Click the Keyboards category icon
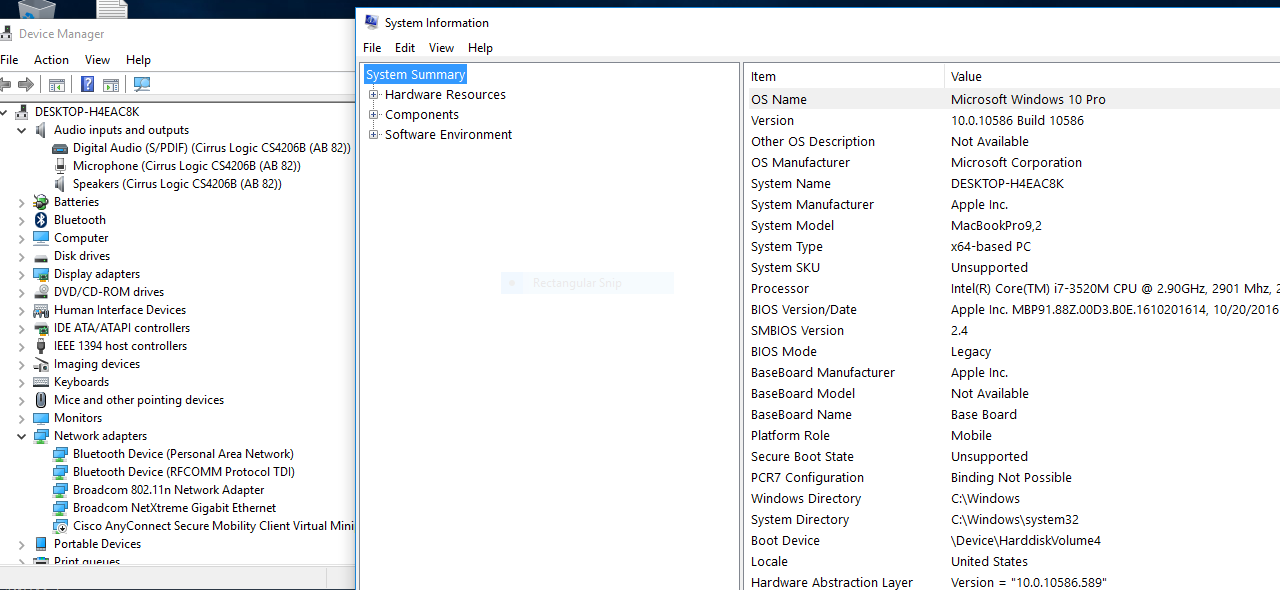Screen dimensions: 1280x590 pos(41,382)
